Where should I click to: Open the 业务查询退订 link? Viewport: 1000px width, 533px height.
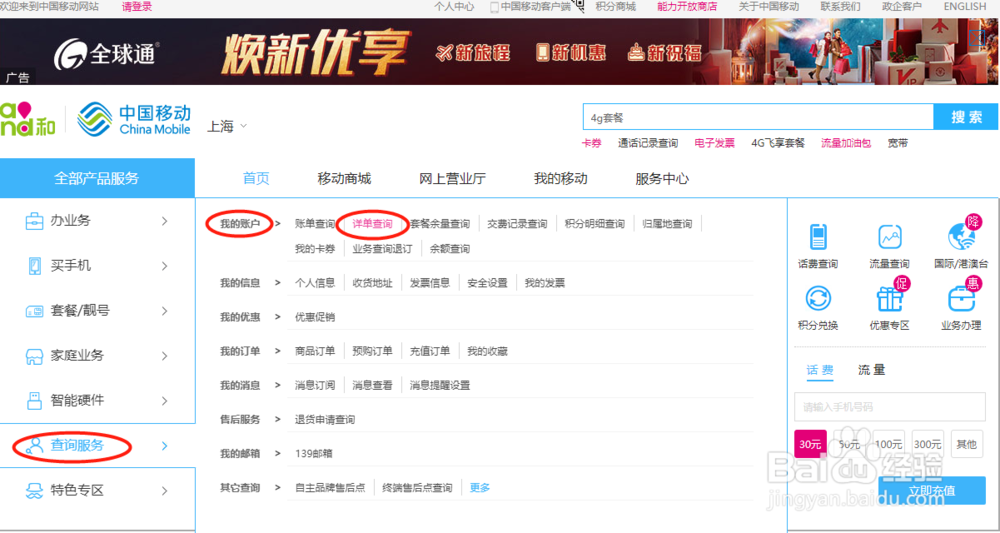coord(383,249)
